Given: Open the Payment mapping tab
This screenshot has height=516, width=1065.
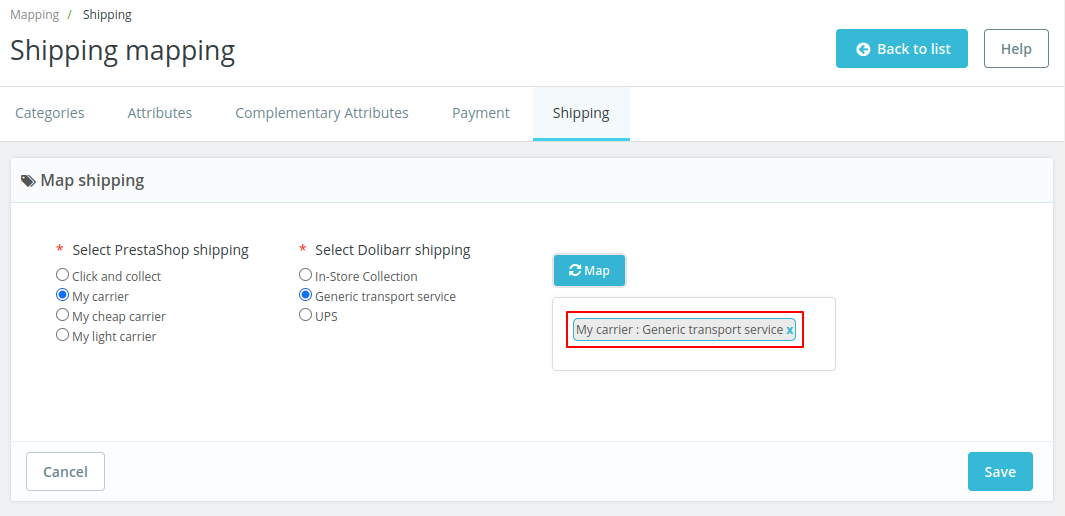Looking at the screenshot, I should 481,113.
